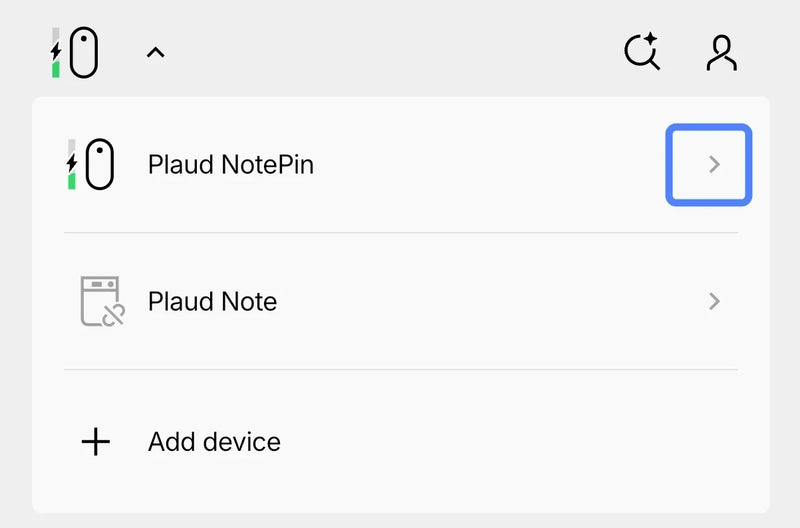
Task: Click the sparkle star on the search icon
Action: coord(652,39)
